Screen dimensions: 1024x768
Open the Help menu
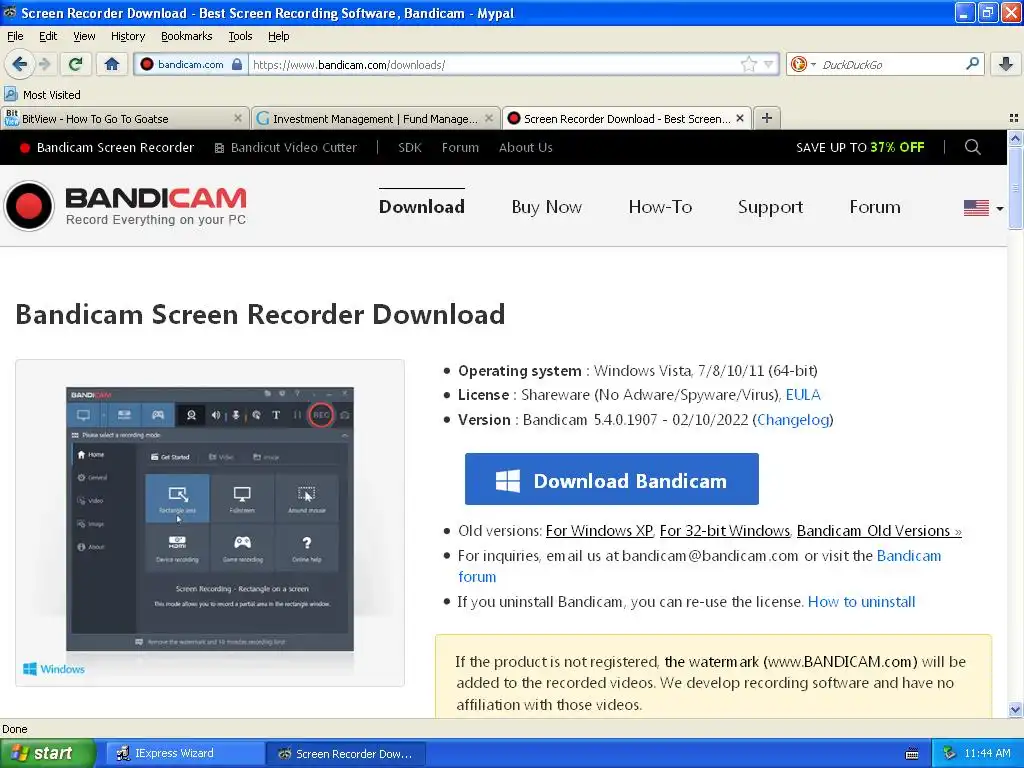click(278, 36)
